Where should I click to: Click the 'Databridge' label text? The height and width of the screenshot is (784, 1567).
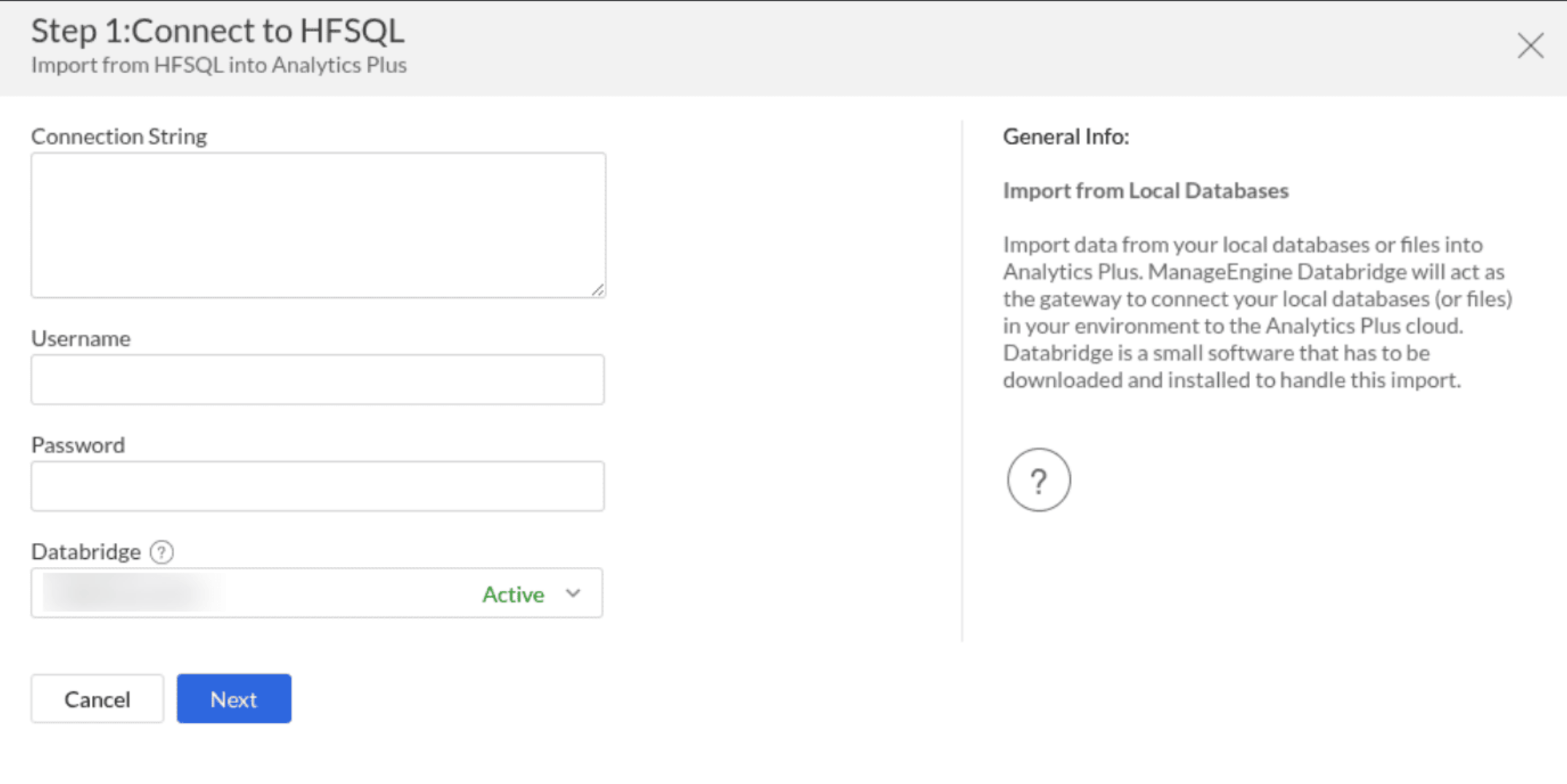(86, 552)
